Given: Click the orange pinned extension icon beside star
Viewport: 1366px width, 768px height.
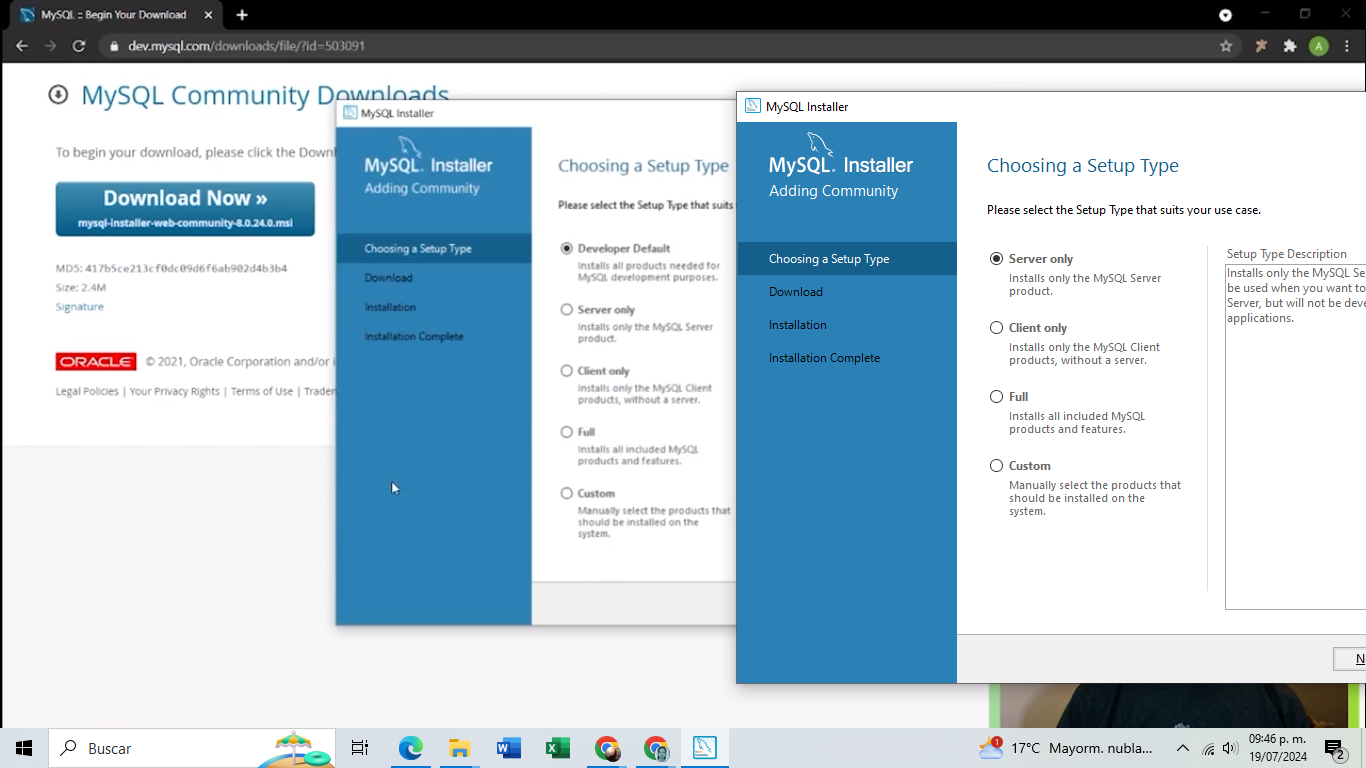Looking at the screenshot, I should coord(1261,46).
